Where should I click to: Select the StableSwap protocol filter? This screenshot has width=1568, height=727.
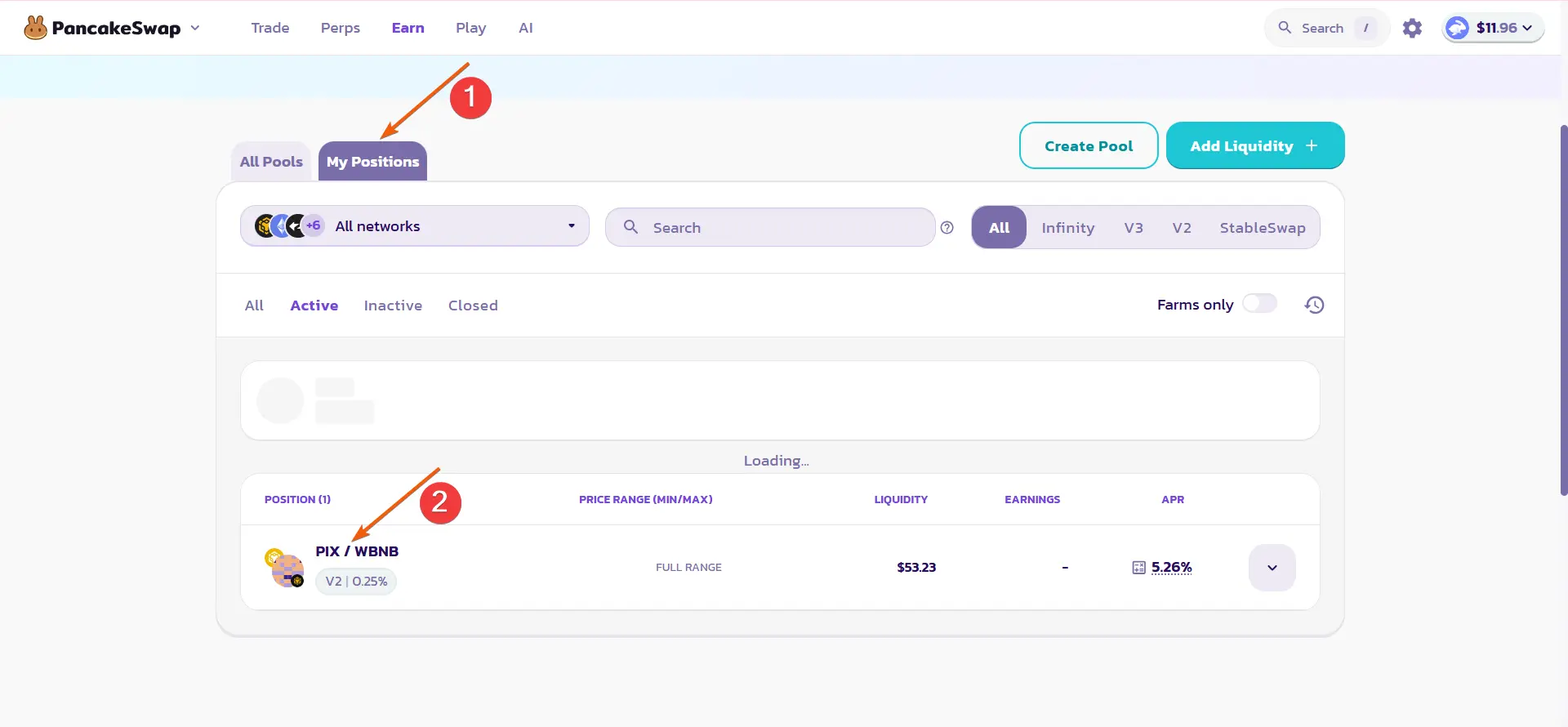(x=1263, y=228)
